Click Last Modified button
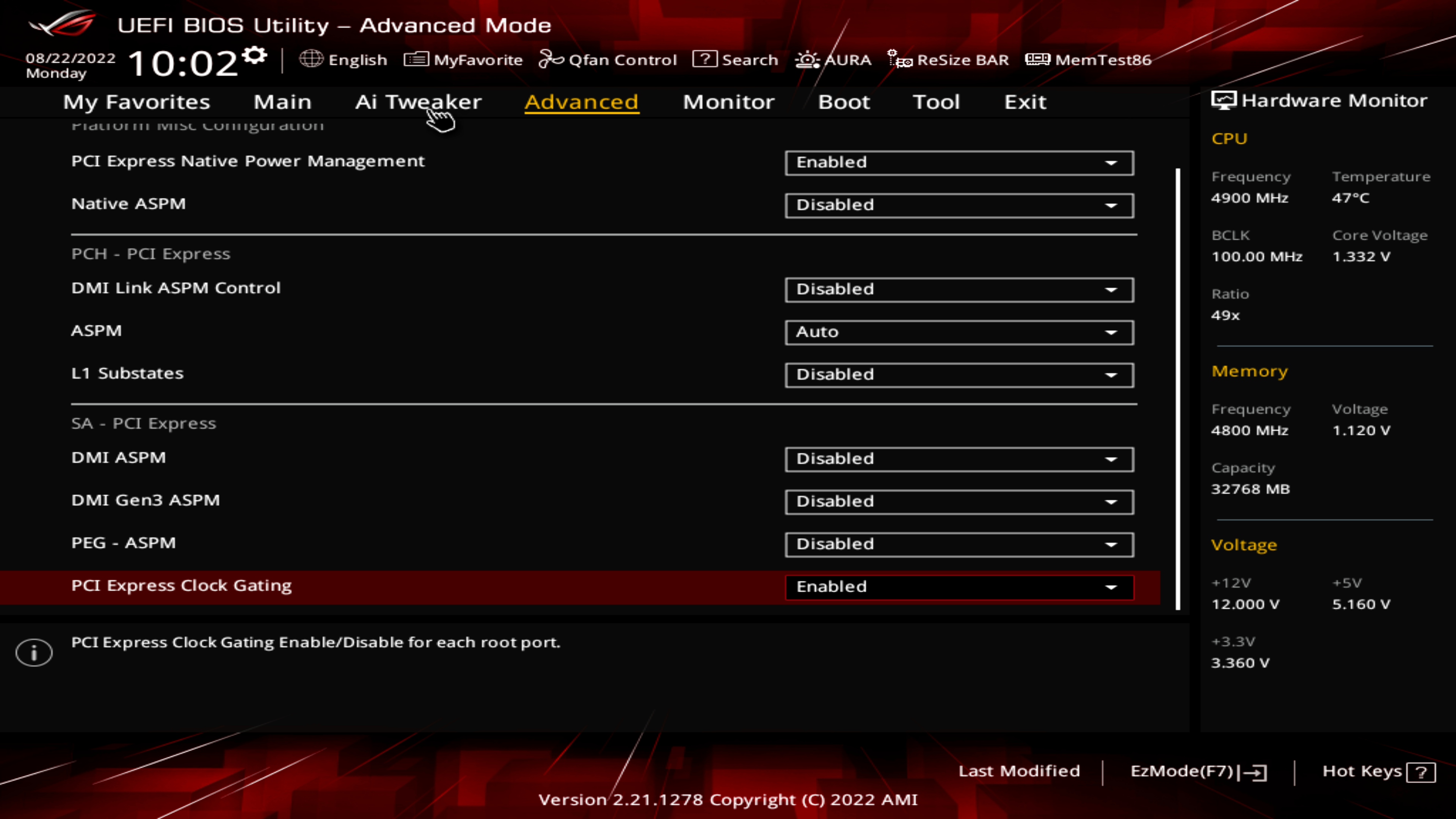This screenshot has width=1456, height=819. pos(1018,771)
